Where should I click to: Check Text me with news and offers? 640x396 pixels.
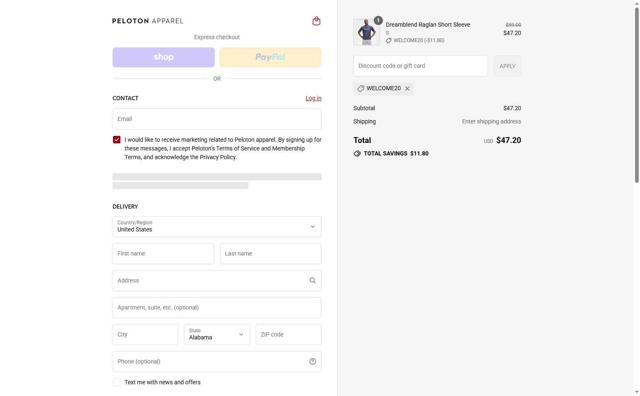pos(117,382)
